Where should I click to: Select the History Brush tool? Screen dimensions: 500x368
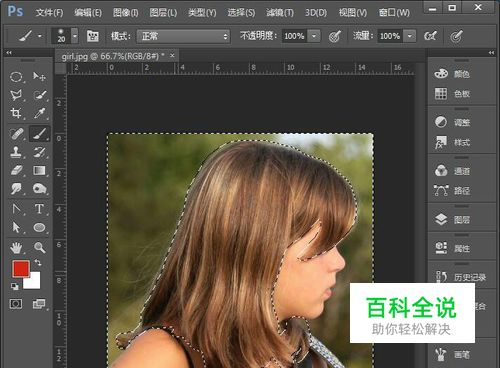click(x=40, y=152)
